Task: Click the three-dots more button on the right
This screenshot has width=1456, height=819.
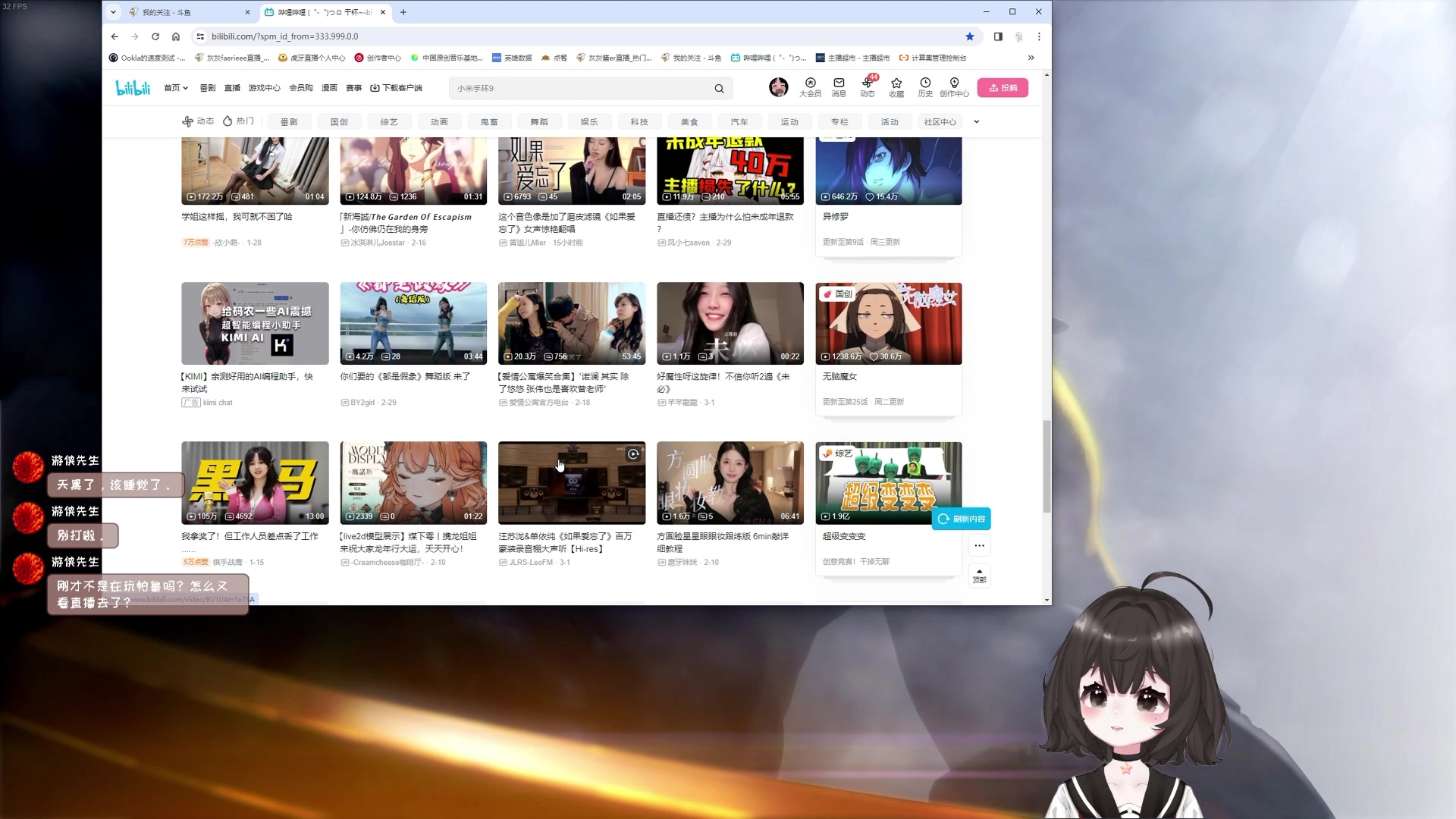Action: point(979,545)
